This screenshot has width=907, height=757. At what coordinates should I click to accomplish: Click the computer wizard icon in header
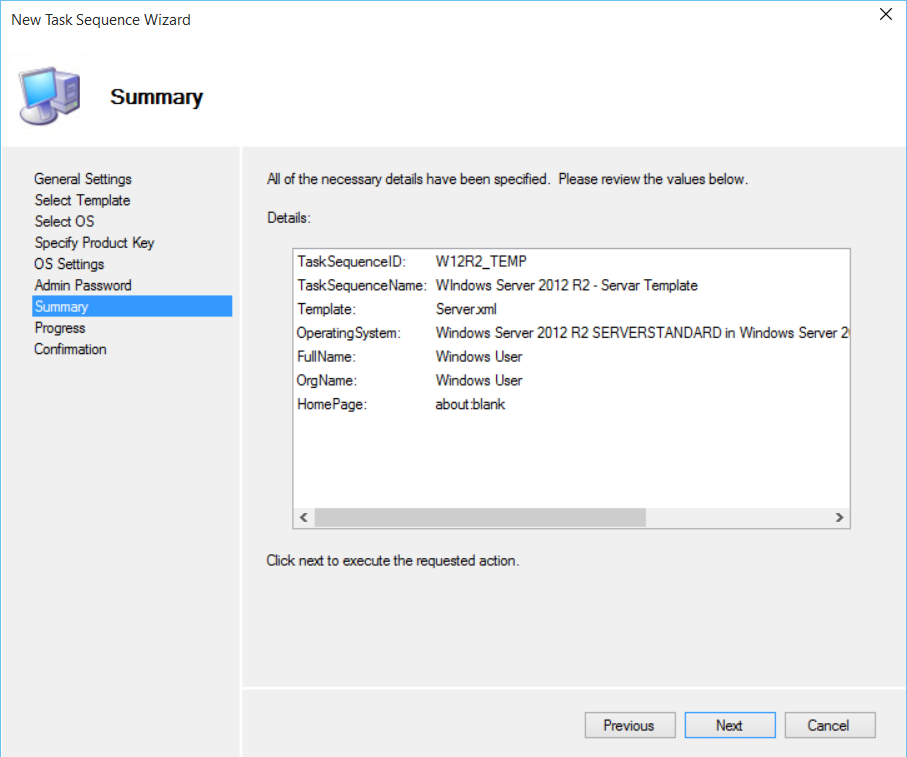coord(52,97)
